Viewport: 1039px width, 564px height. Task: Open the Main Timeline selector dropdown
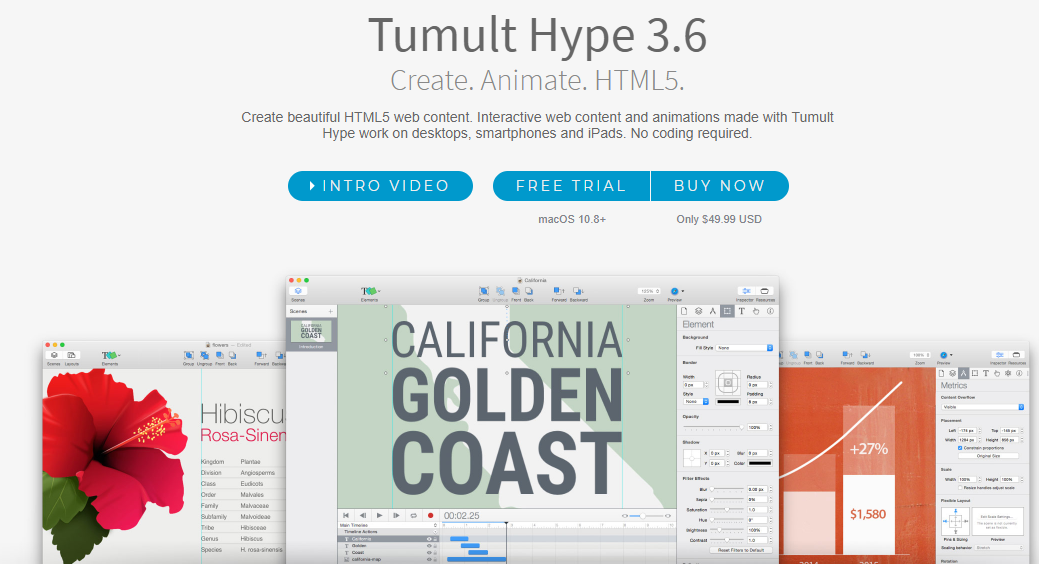coord(388,525)
